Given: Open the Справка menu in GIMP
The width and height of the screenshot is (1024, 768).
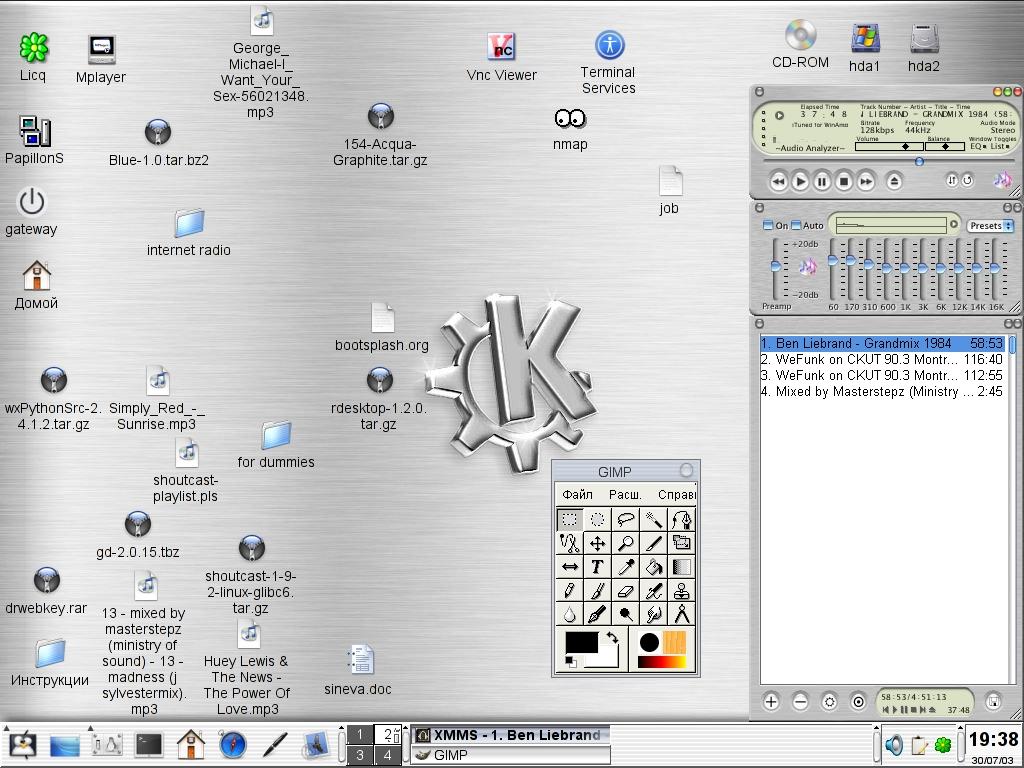Looking at the screenshot, I should 677,494.
